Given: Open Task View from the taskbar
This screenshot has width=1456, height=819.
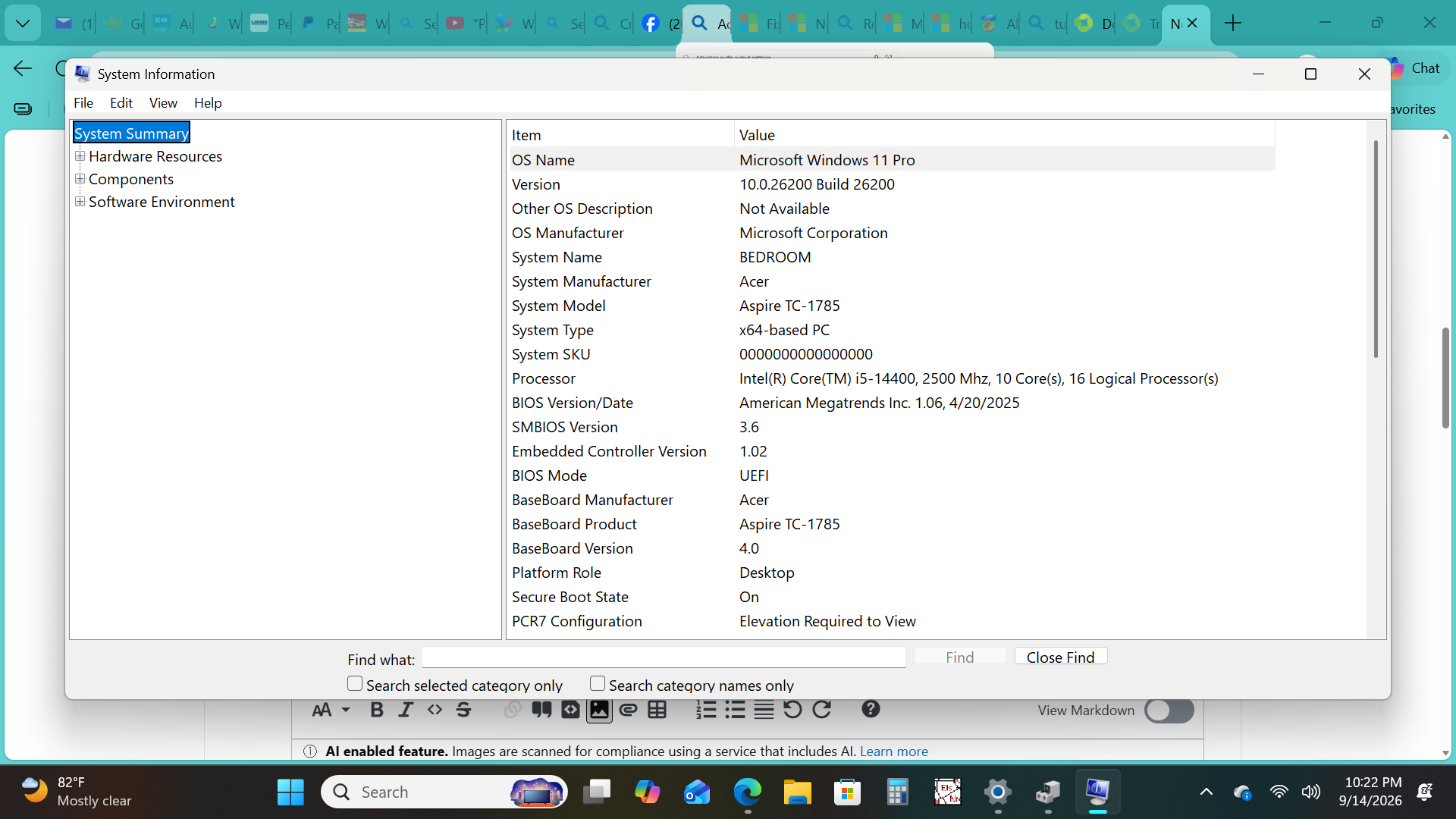Looking at the screenshot, I should pos(597,792).
